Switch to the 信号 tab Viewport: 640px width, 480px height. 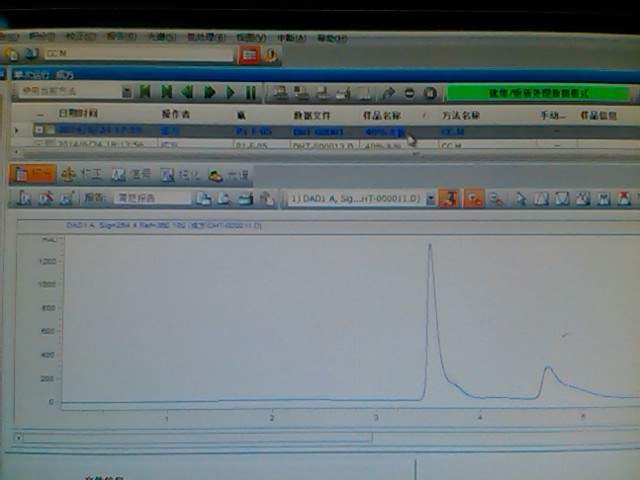[x=132, y=175]
